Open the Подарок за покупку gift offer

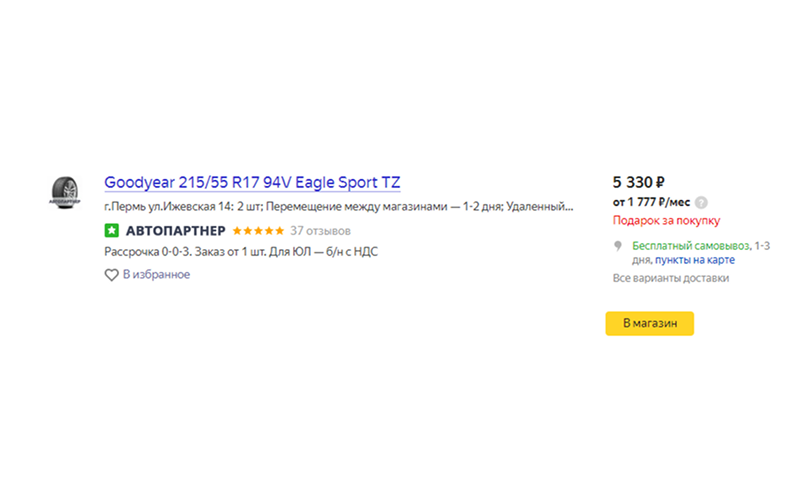pos(666,220)
